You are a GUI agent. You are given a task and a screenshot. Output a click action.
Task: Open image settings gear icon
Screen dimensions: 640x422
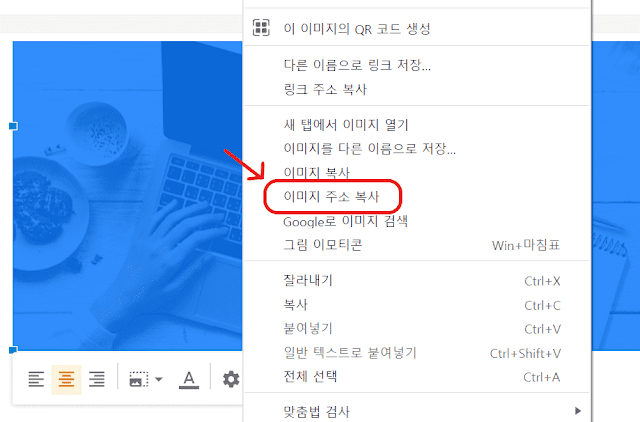[231, 380]
